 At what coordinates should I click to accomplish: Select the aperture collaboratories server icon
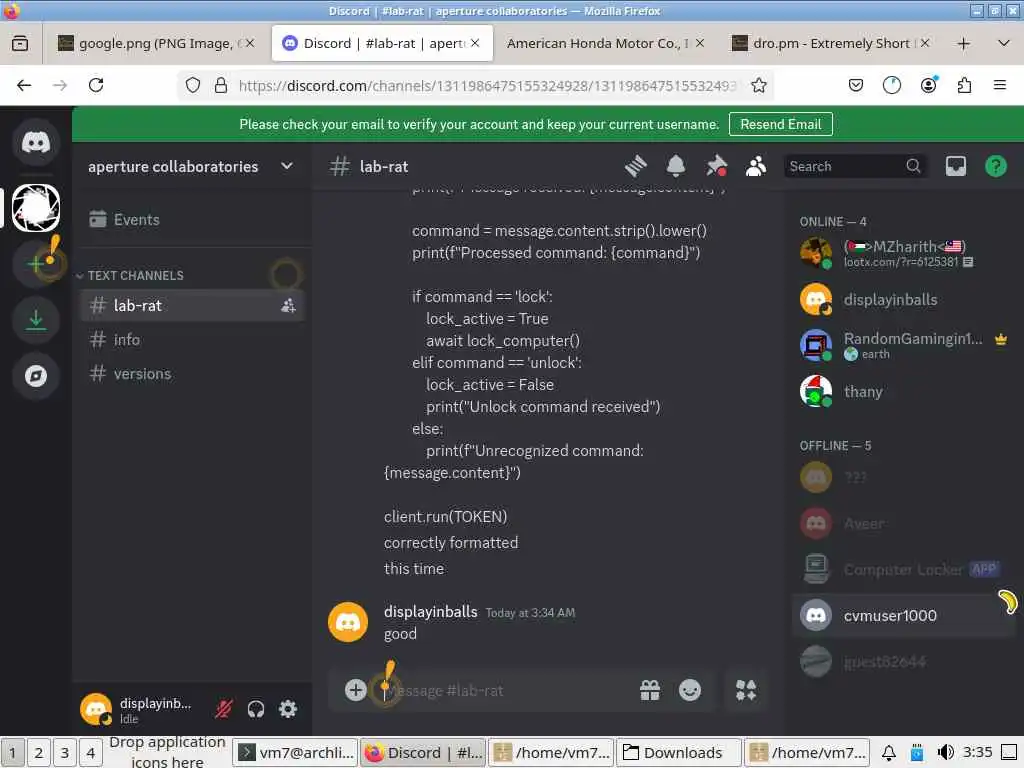[36, 208]
